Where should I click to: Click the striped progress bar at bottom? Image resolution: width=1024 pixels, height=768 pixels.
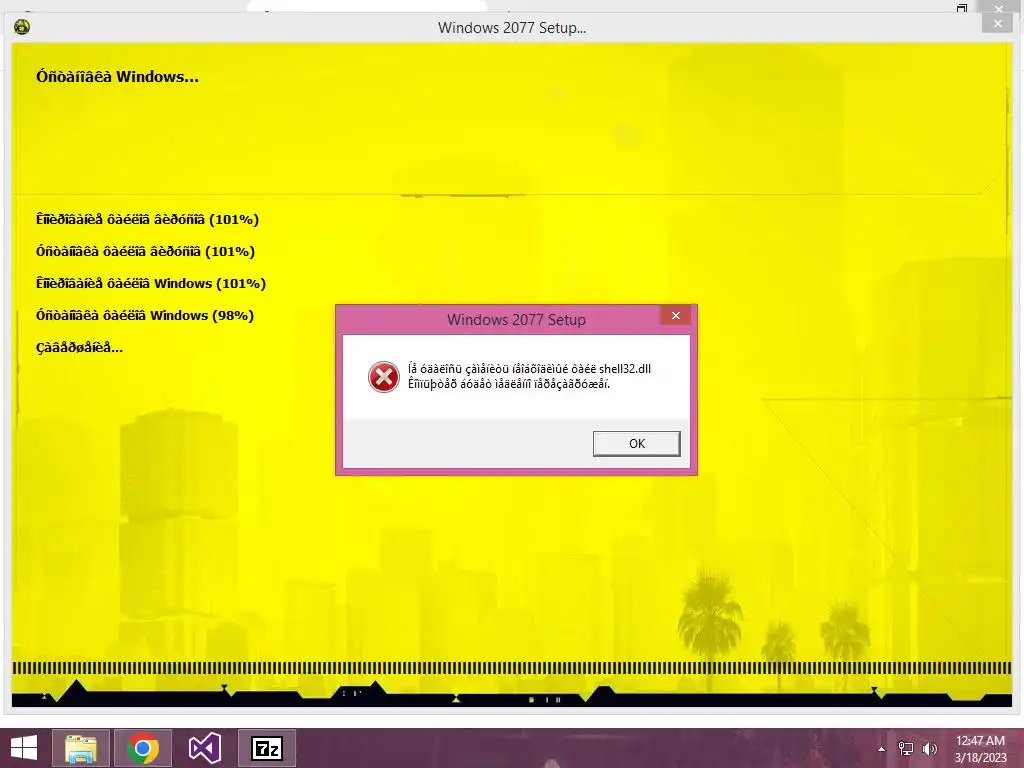512,668
